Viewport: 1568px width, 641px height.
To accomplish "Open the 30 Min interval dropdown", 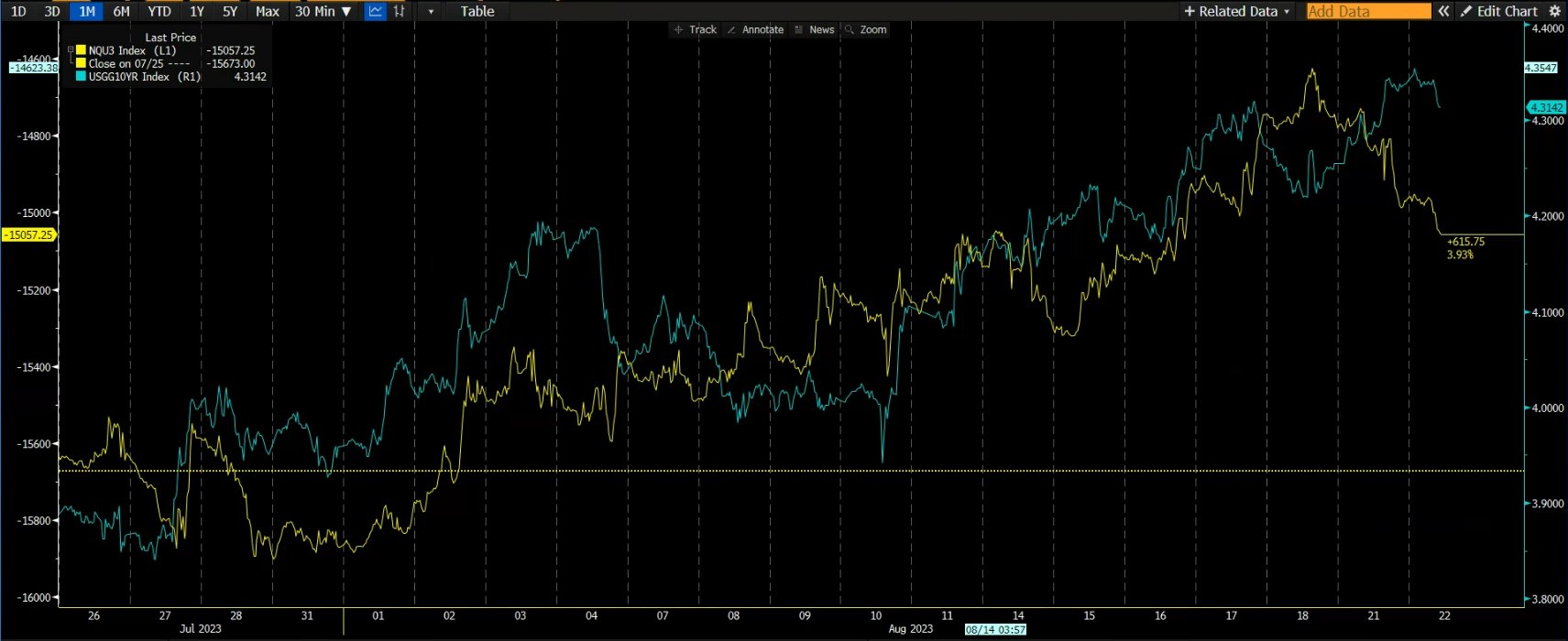I will pyautogui.click(x=323, y=11).
